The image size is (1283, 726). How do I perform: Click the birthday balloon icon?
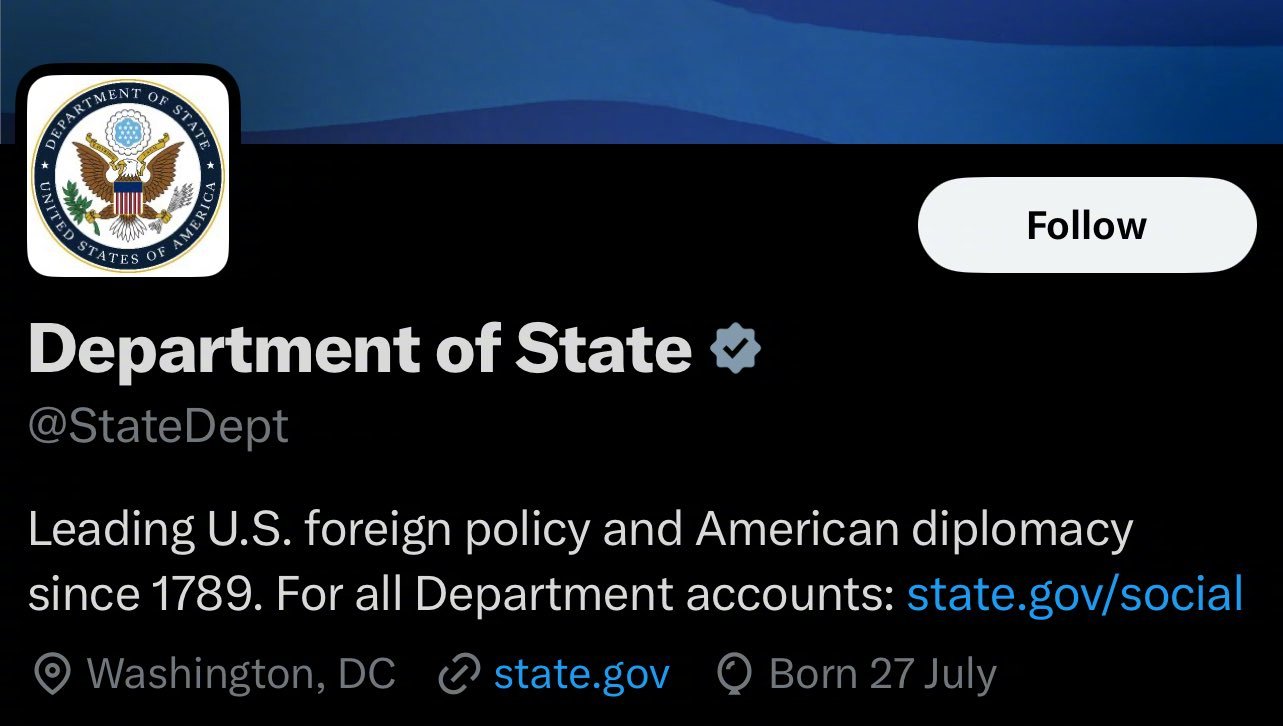pyautogui.click(x=735, y=675)
